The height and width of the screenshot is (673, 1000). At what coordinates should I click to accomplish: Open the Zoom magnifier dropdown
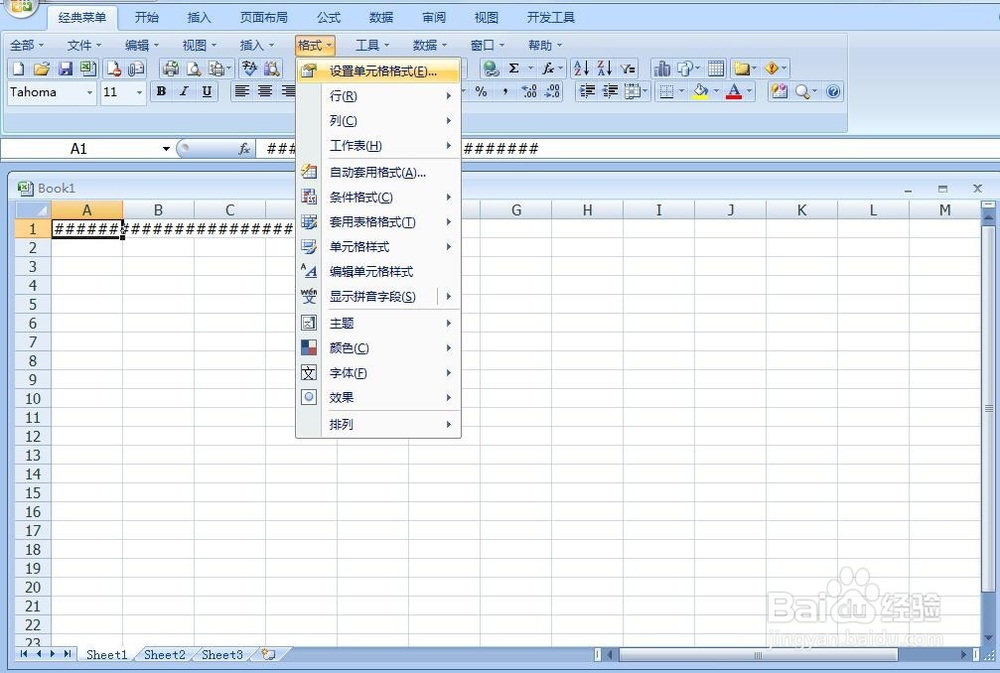[814, 92]
